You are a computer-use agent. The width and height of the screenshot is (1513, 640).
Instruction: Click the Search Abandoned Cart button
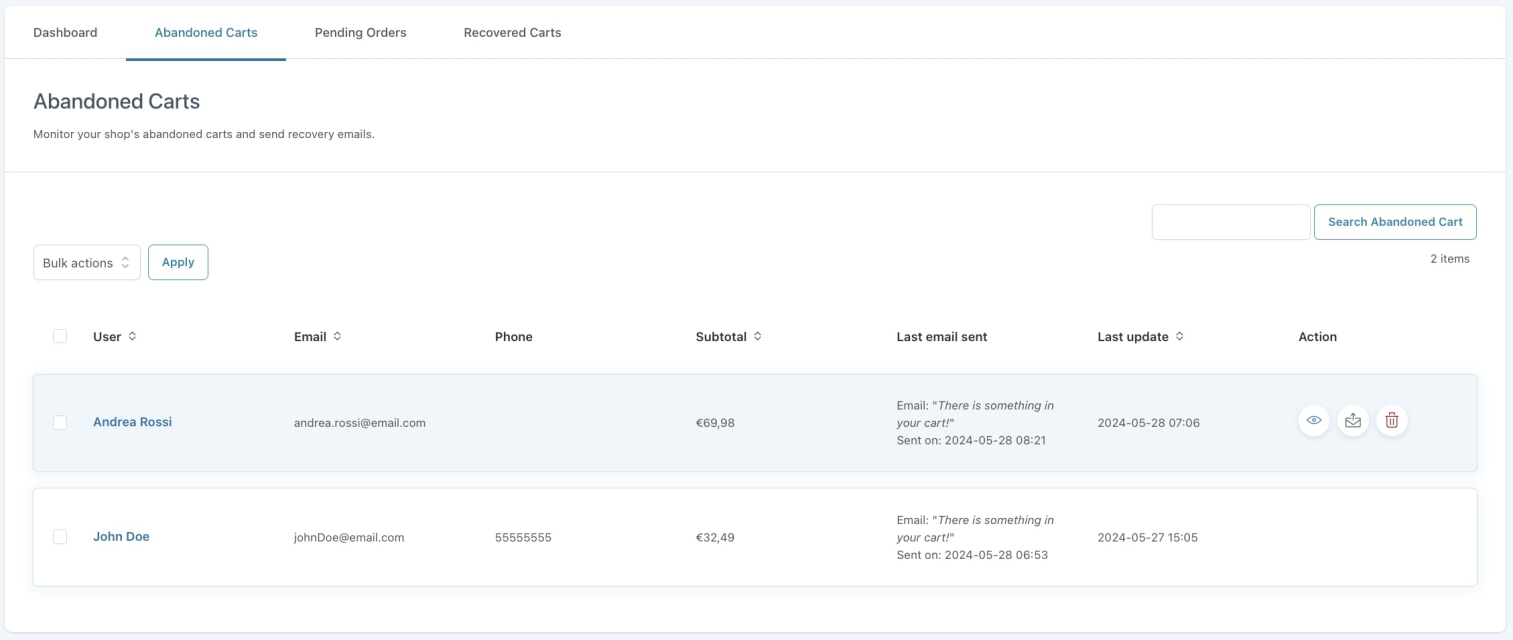coord(1394,222)
